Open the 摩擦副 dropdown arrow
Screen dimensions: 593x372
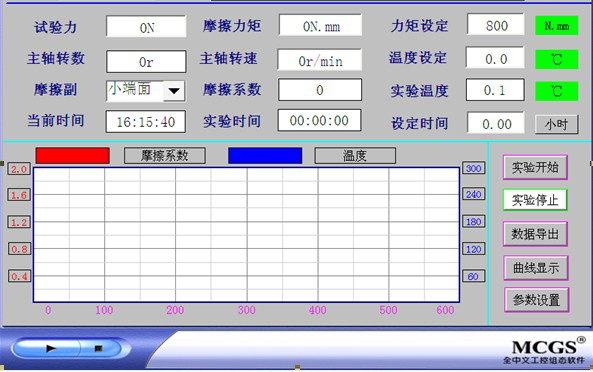tap(174, 91)
